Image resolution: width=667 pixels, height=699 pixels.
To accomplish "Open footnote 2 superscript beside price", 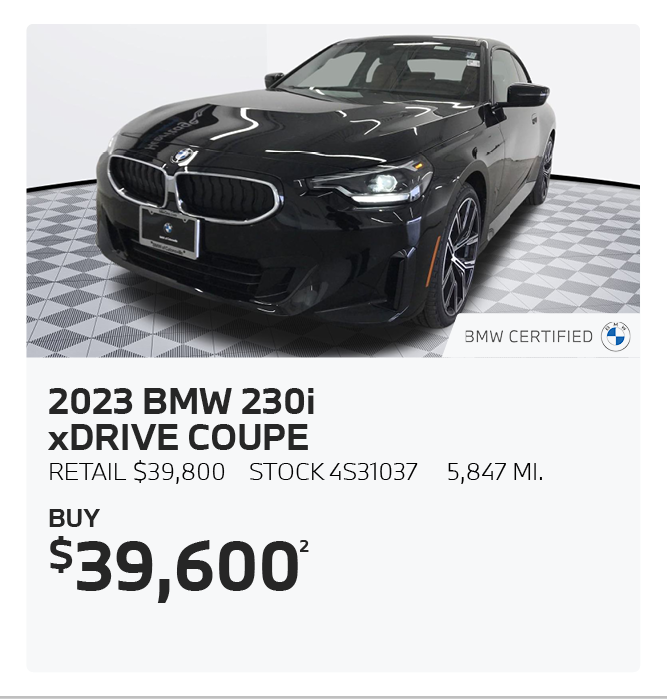I will click(x=305, y=546).
